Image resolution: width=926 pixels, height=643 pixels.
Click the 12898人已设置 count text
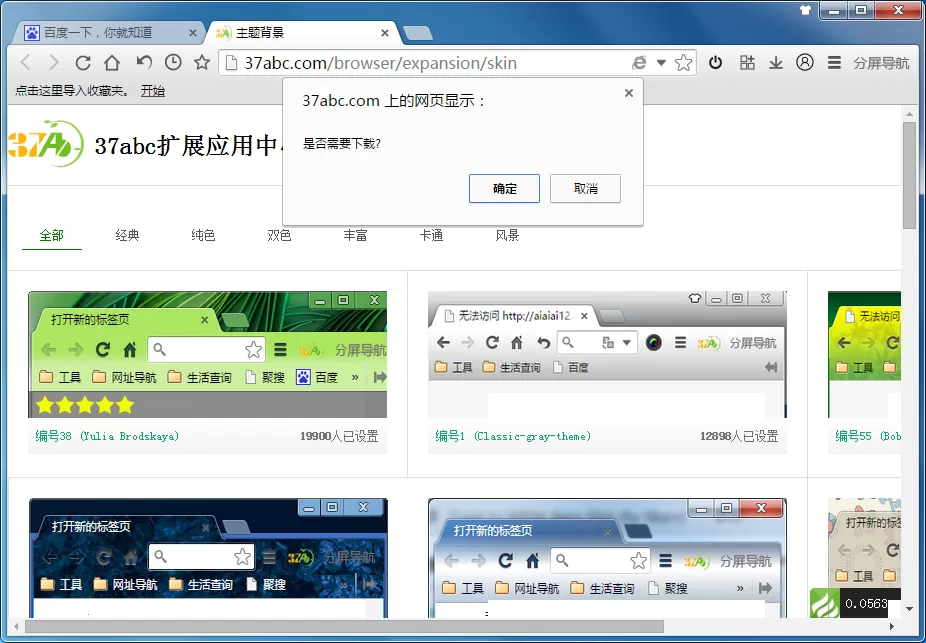tap(739, 436)
